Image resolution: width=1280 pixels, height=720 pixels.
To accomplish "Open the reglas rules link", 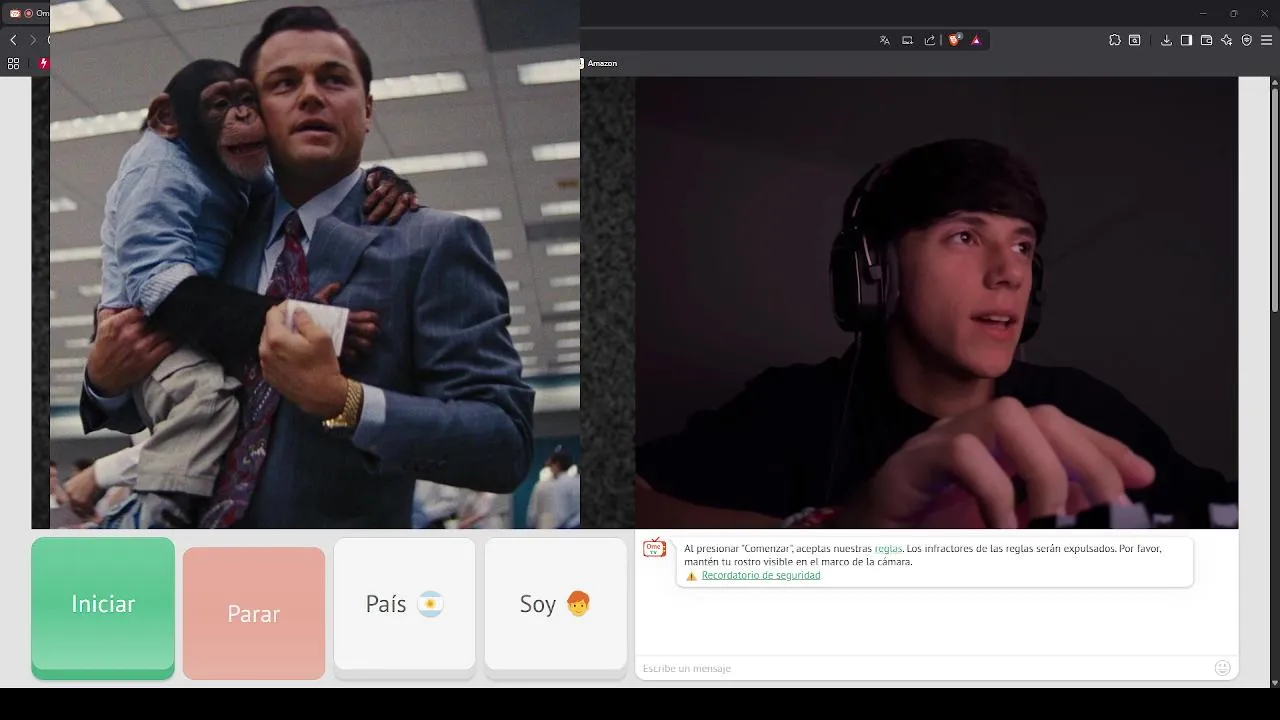I will (x=888, y=549).
